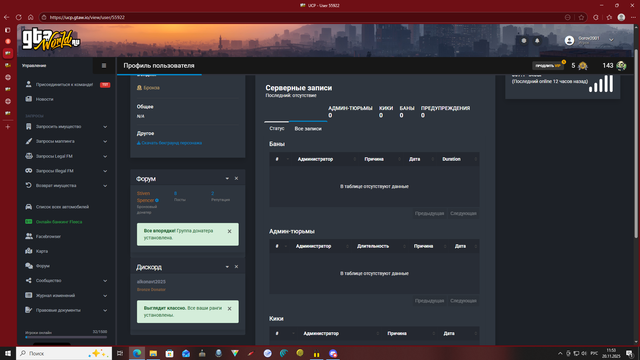Click the Форум chat bubbles icon
The image size is (640, 360).
[29, 266]
